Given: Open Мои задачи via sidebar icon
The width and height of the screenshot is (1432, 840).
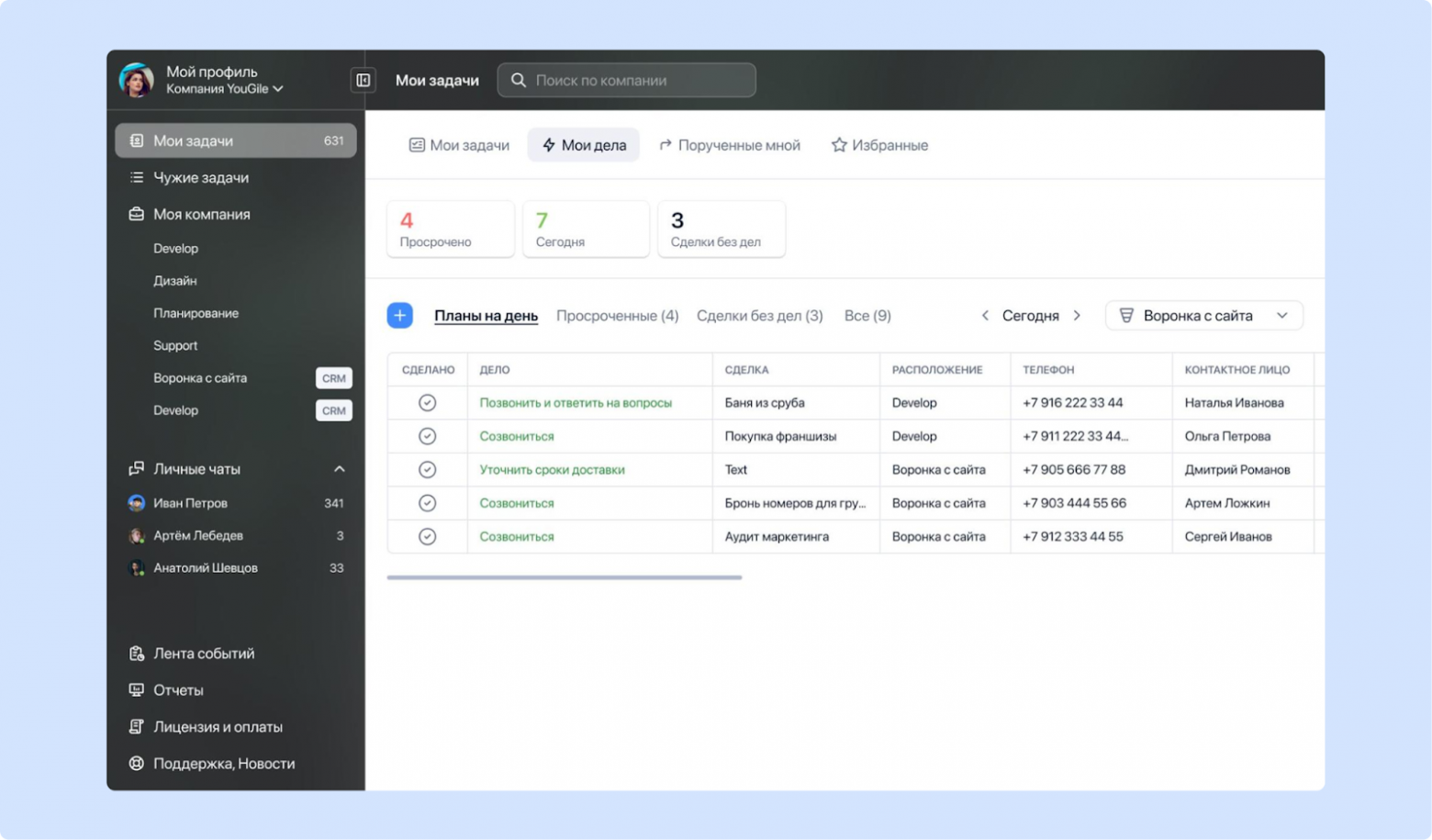Looking at the screenshot, I should pyautogui.click(x=136, y=140).
